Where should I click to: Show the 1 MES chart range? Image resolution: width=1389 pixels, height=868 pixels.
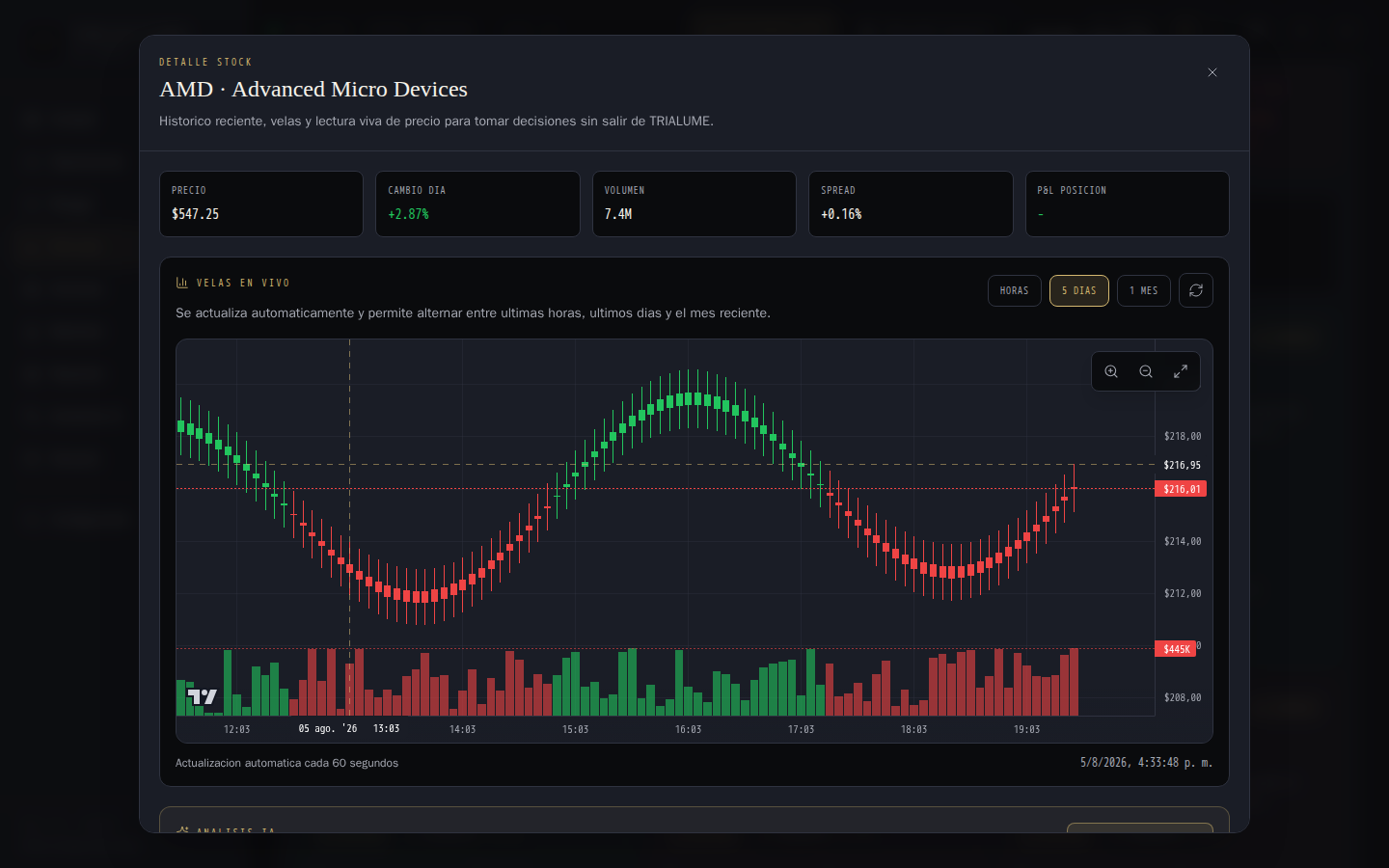(1144, 290)
